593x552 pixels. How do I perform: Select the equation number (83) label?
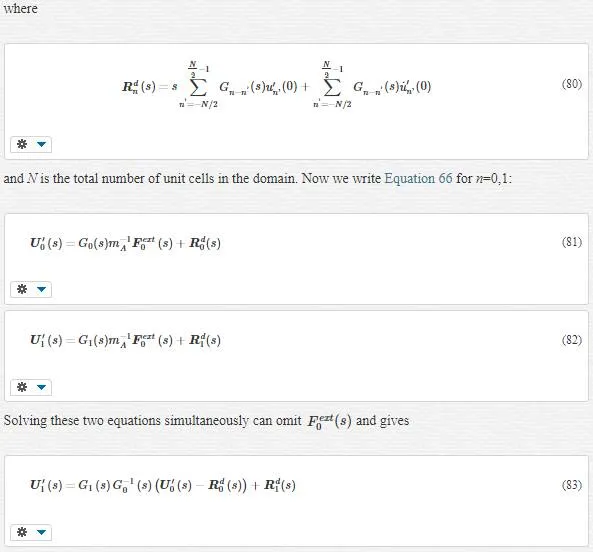pos(572,484)
